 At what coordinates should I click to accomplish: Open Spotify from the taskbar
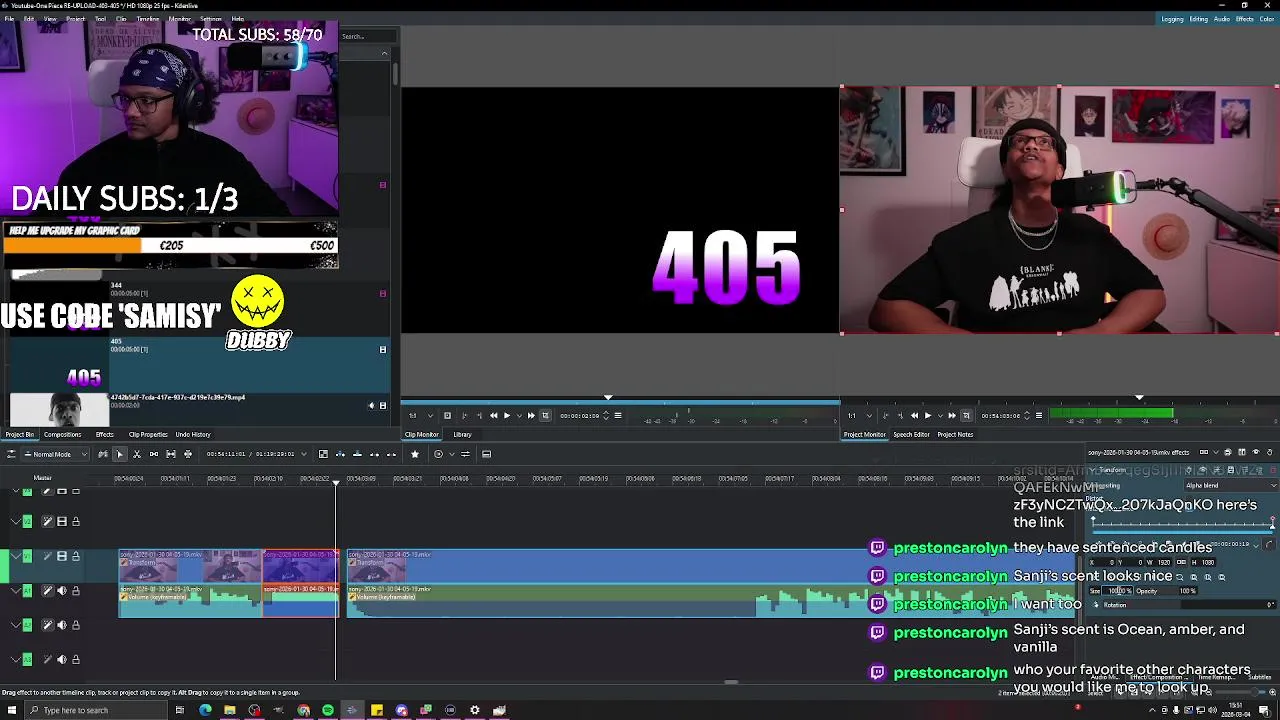pyautogui.click(x=328, y=710)
